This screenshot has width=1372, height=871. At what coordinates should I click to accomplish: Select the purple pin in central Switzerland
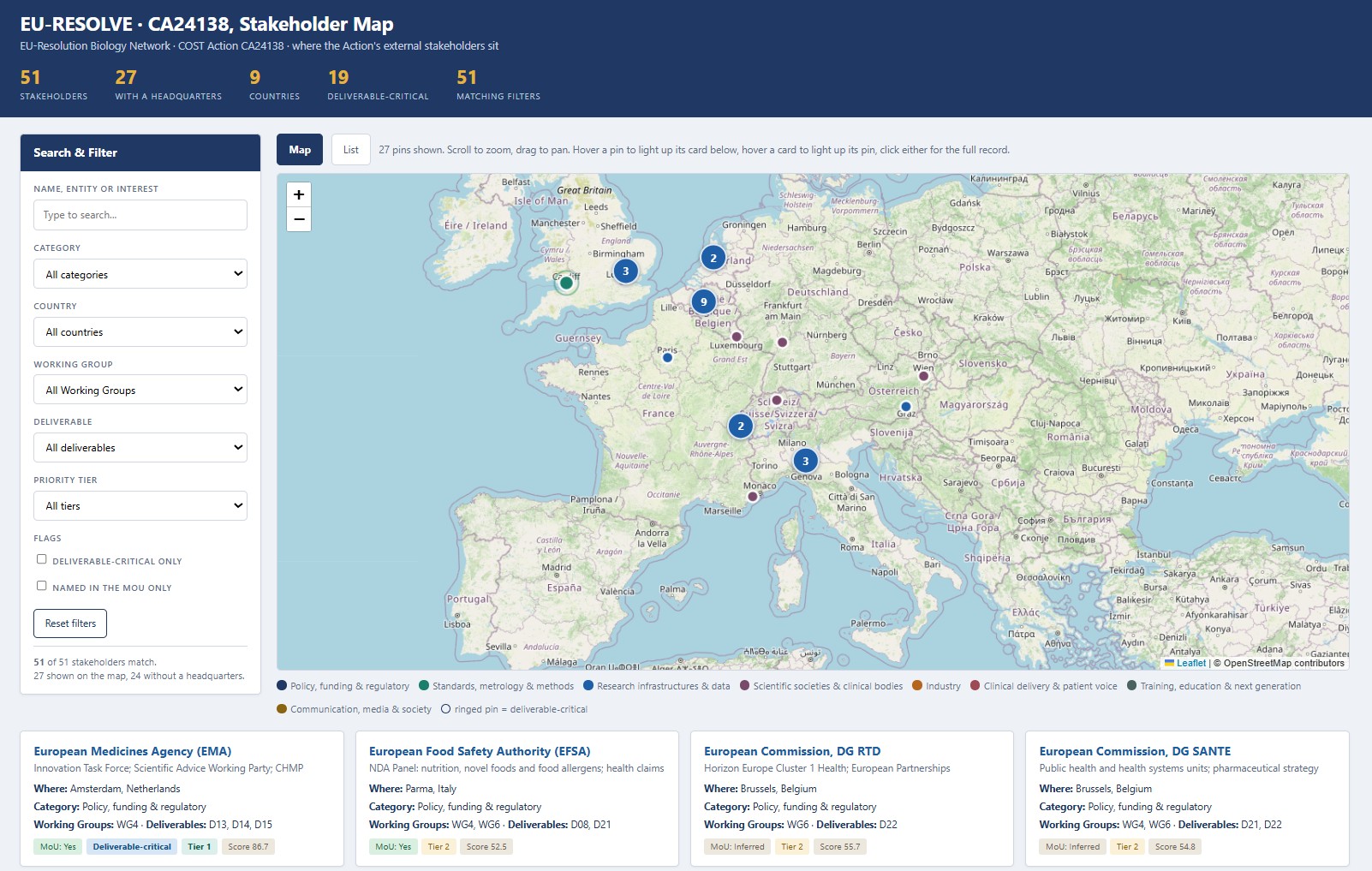[777, 400]
